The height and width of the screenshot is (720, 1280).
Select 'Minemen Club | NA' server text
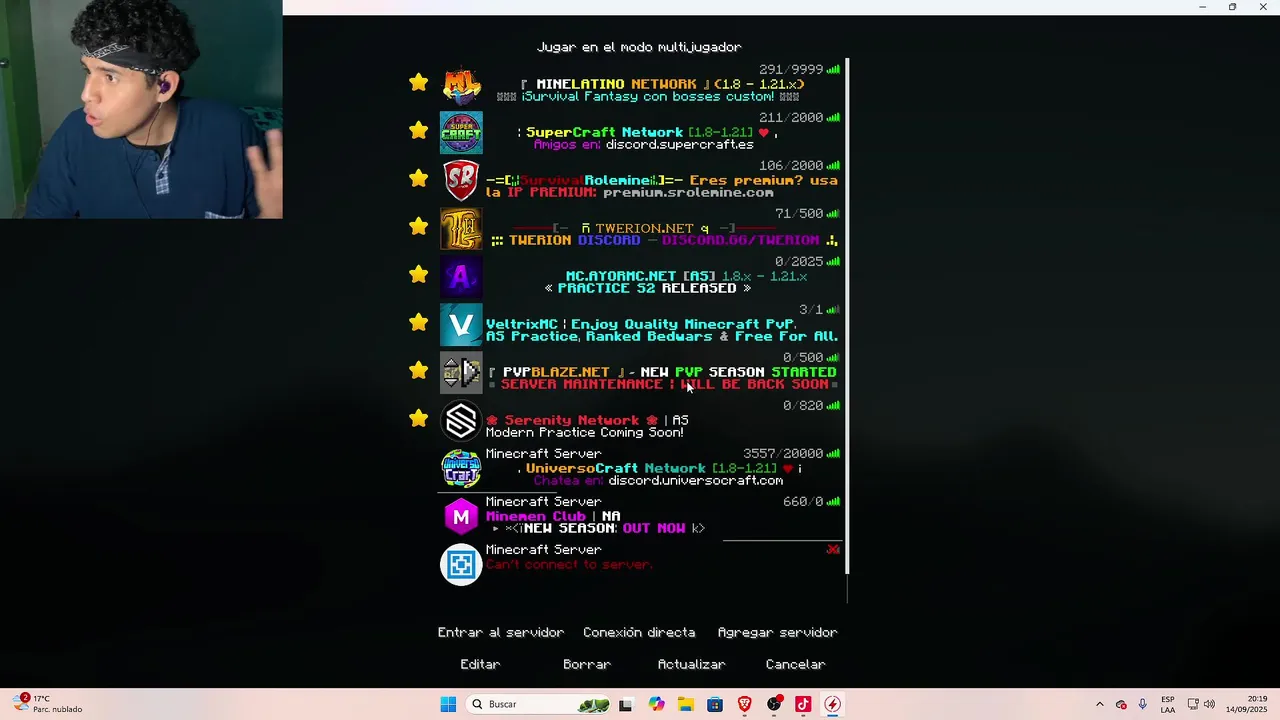tap(553, 516)
